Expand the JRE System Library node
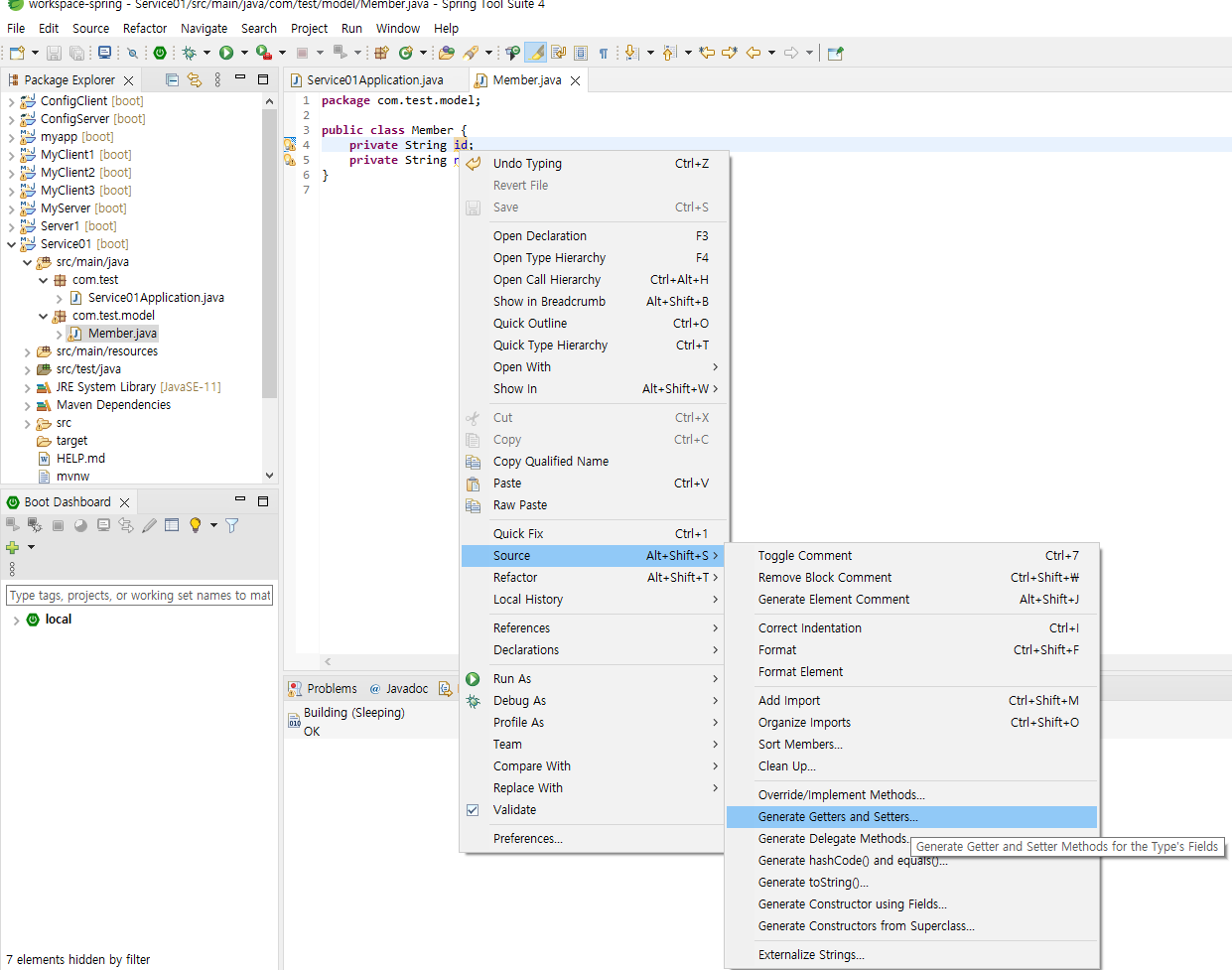 coord(27,387)
